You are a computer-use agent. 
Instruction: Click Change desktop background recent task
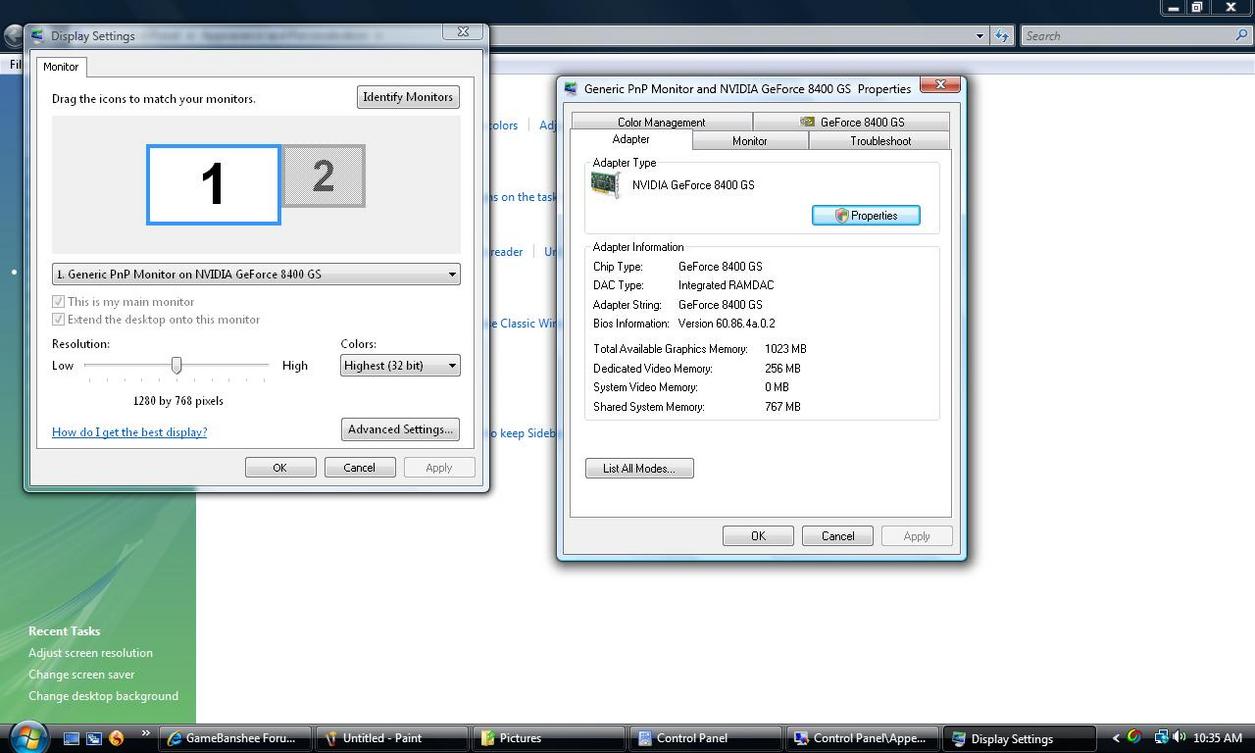(x=104, y=697)
